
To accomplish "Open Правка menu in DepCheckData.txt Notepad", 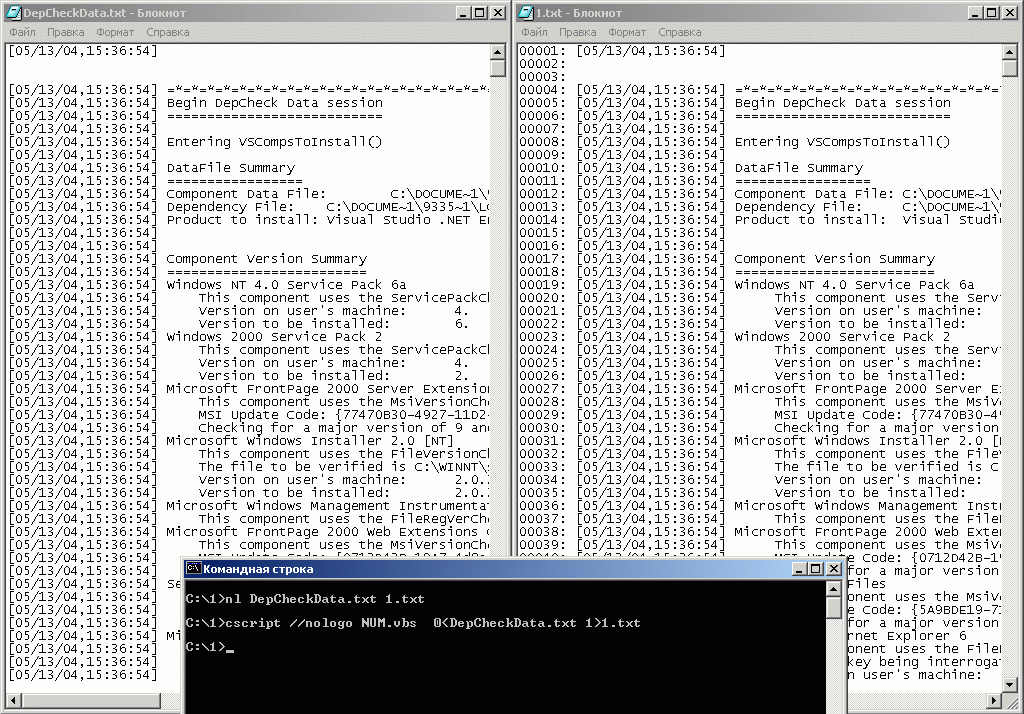I will pyautogui.click(x=65, y=32).
